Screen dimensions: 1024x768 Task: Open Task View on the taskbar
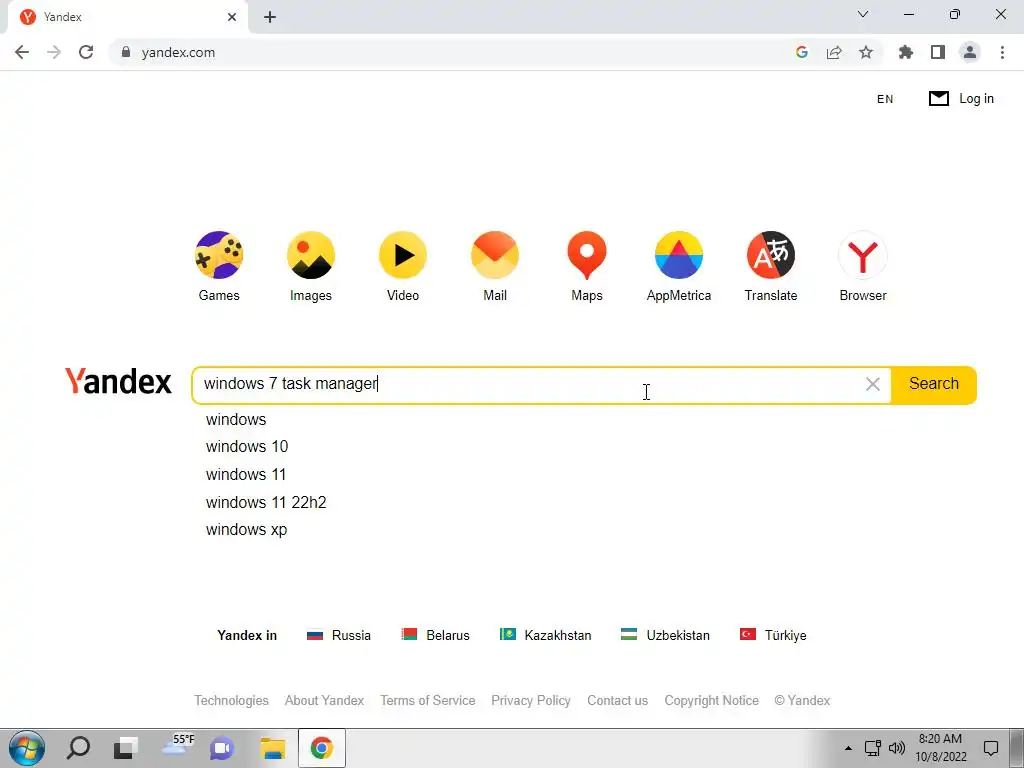126,748
